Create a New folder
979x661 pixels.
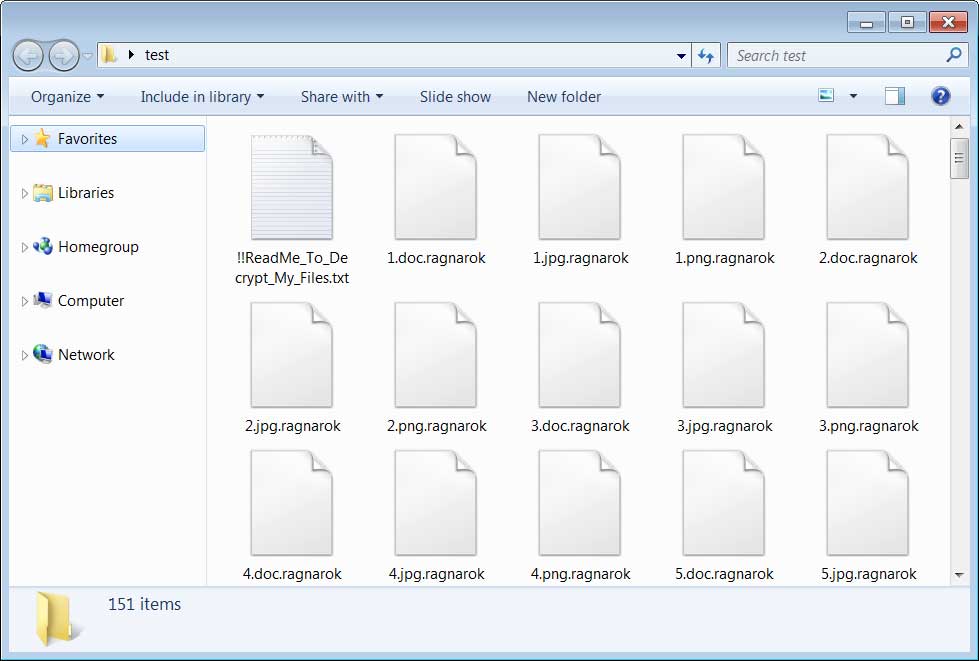coord(563,96)
